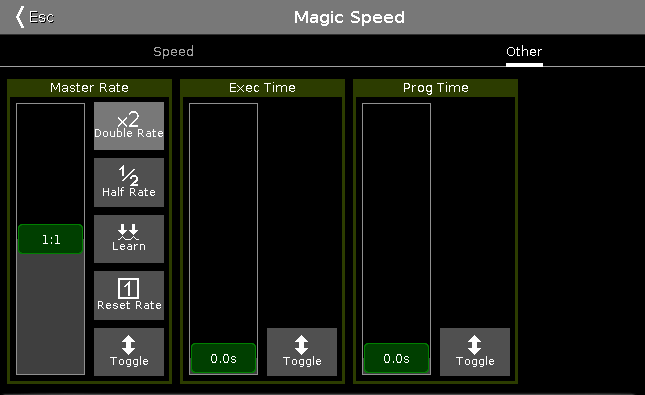645x395 pixels.
Task: Switch to the Speed tab
Action: click(x=173, y=51)
